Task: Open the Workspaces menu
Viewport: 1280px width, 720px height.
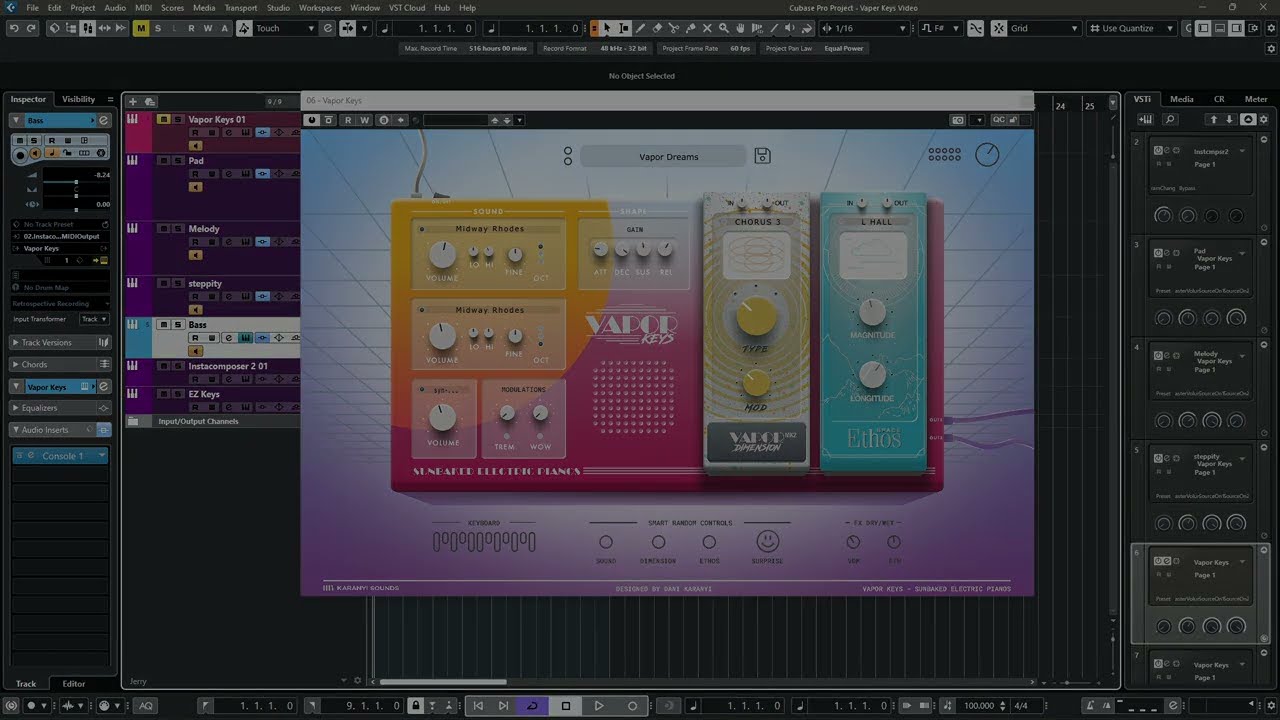Action: click(320, 8)
